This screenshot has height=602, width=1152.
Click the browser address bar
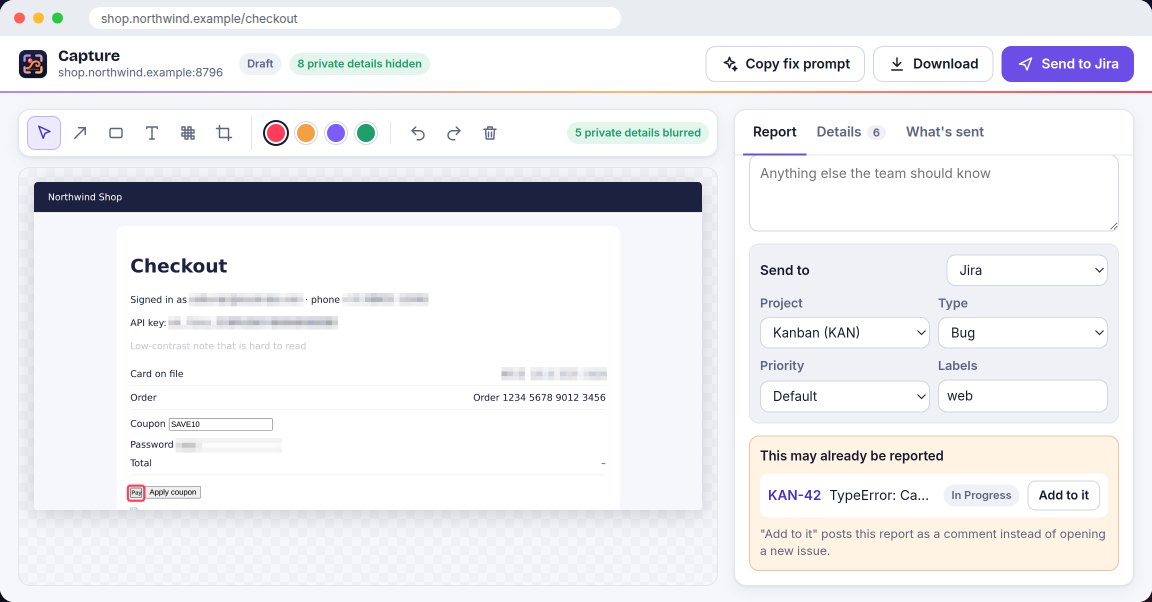(x=355, y=18)
